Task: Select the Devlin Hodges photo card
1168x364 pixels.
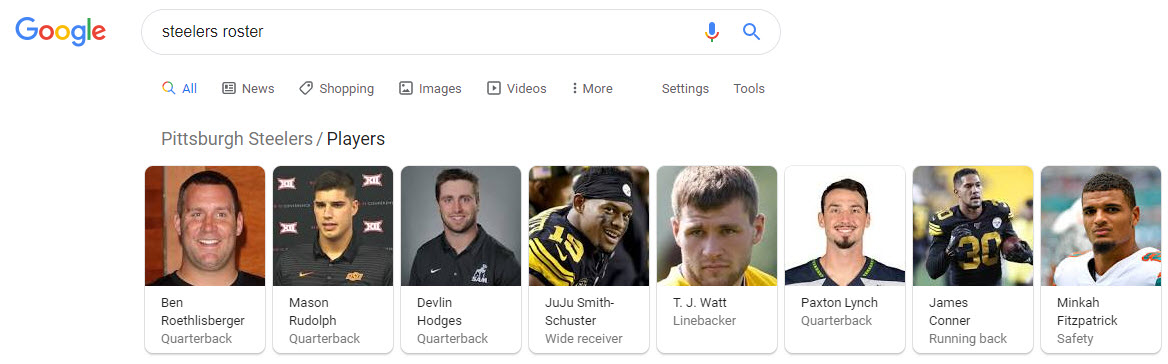Action: 461,259
